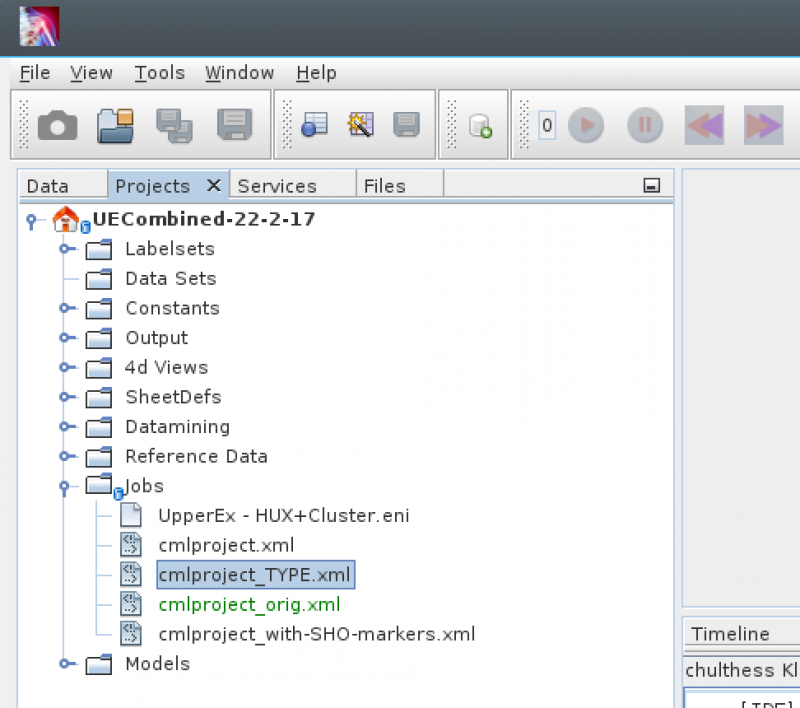Screen dimensions: 800x708
Task: Switch to the Services tab
Action: [x=277, y=186]
